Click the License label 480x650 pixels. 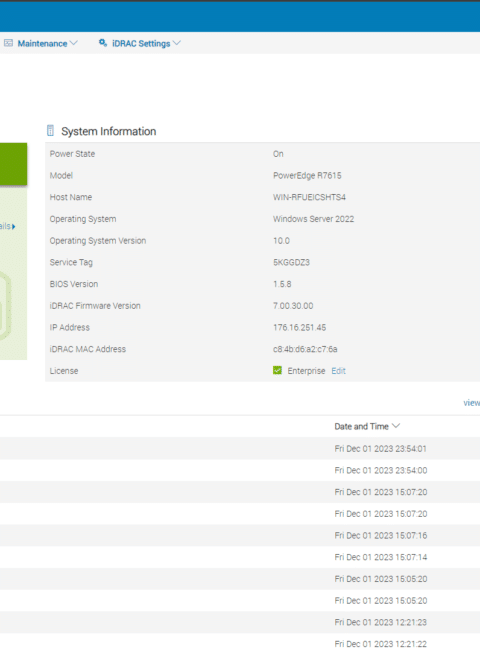tap(64, 371)
